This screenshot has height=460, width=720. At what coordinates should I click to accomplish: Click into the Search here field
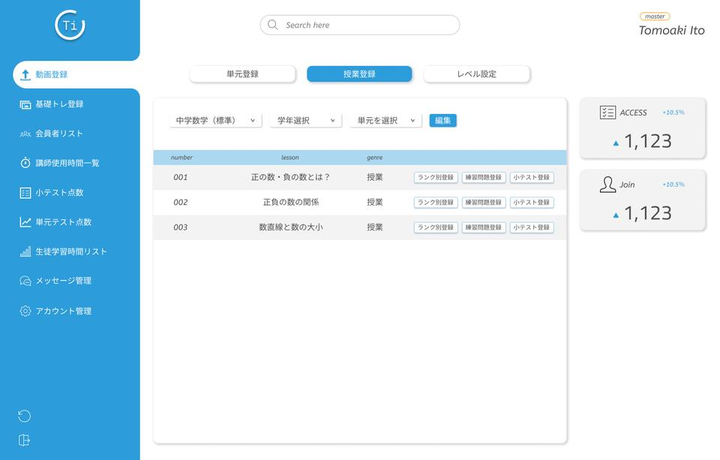coord(360,25)
